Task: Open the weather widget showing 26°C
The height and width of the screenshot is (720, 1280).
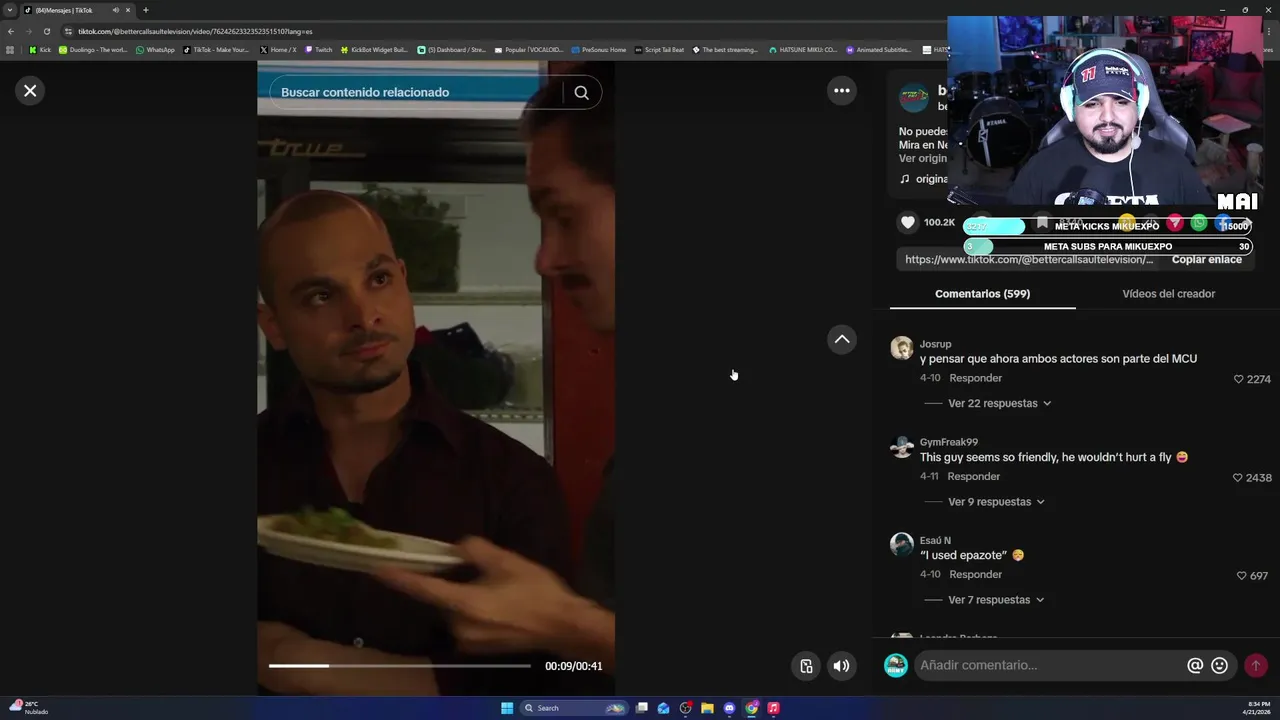Action: pos(29,707)
